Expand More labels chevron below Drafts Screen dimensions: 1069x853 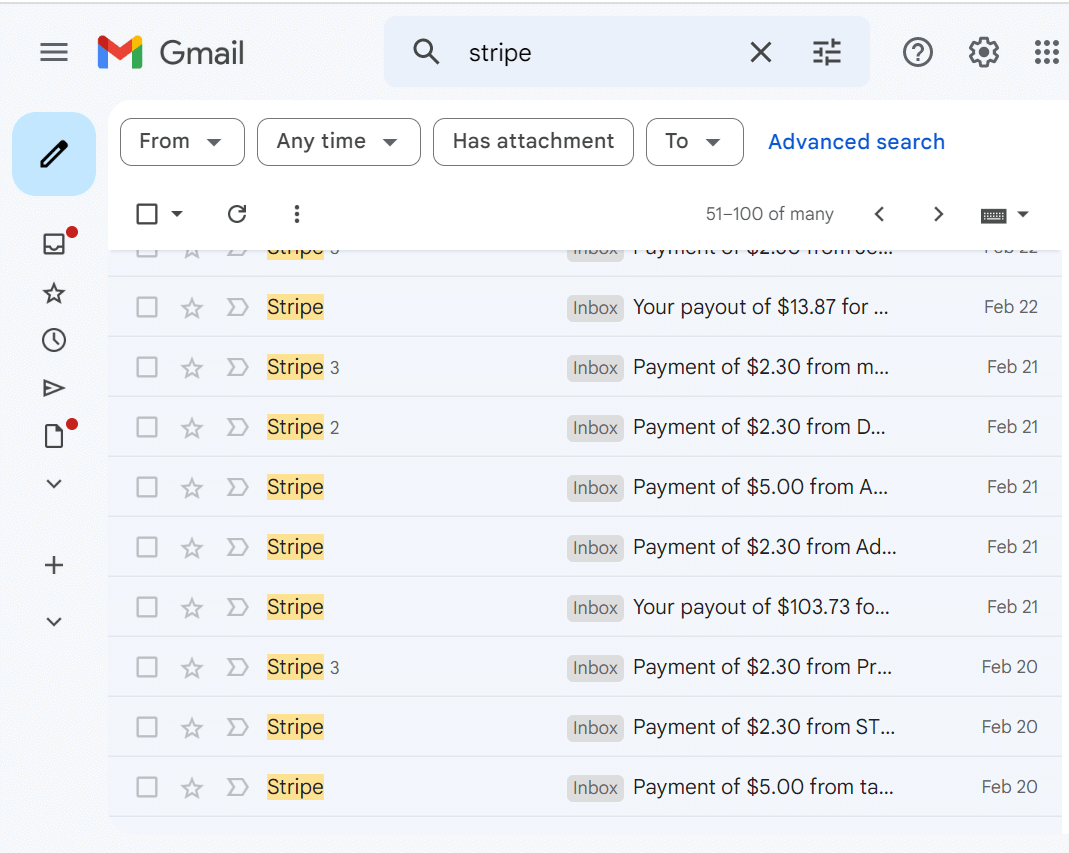pyautogui.click(x=54, y=483)
